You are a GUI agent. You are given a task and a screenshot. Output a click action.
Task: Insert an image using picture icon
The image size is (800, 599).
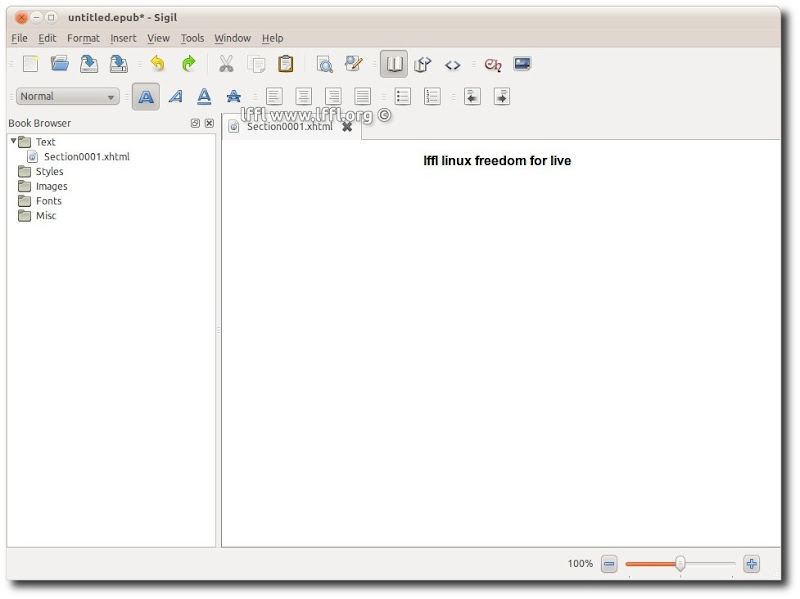(521, 64)
